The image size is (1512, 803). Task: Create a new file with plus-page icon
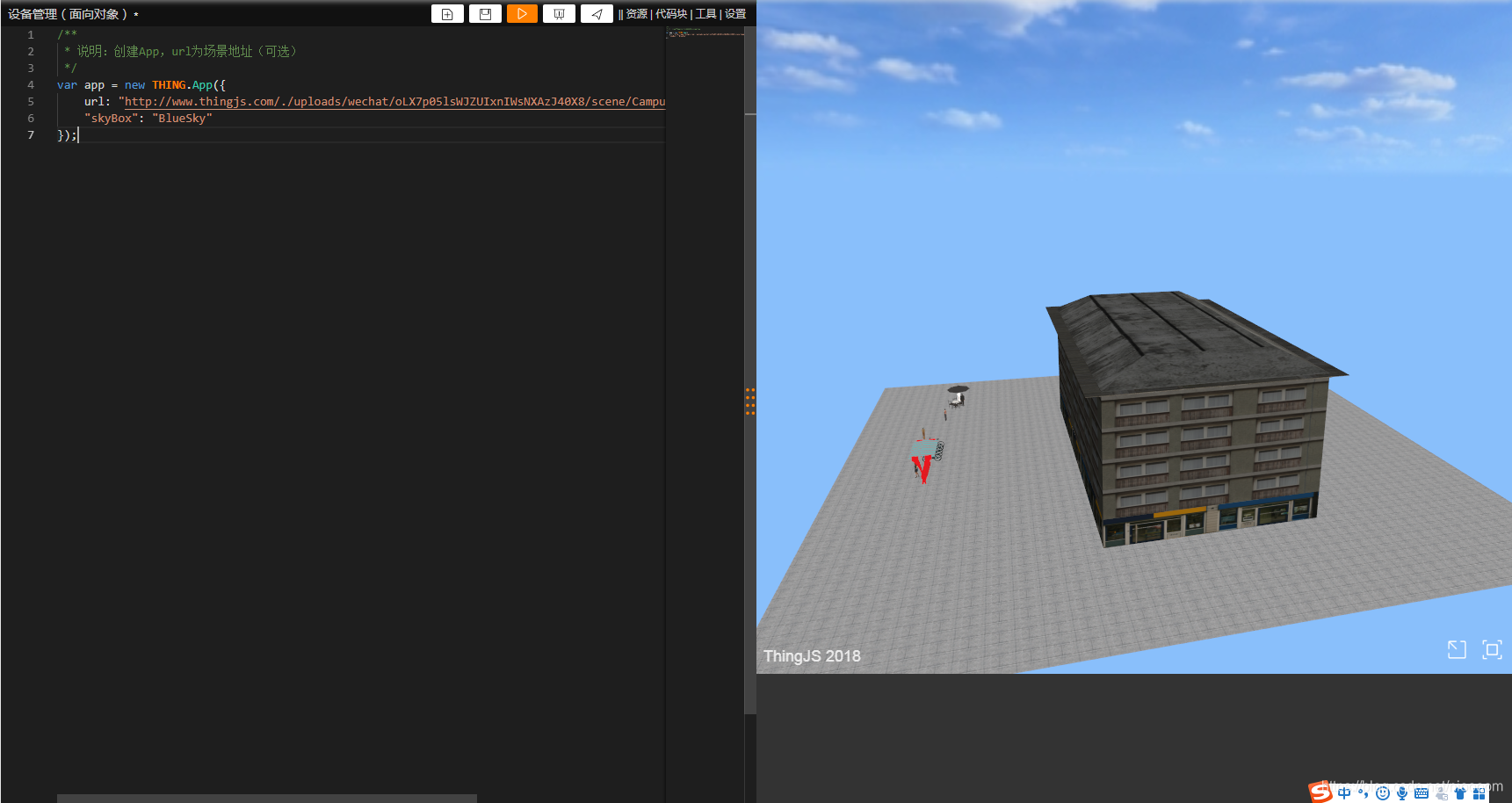coord(447,14)
